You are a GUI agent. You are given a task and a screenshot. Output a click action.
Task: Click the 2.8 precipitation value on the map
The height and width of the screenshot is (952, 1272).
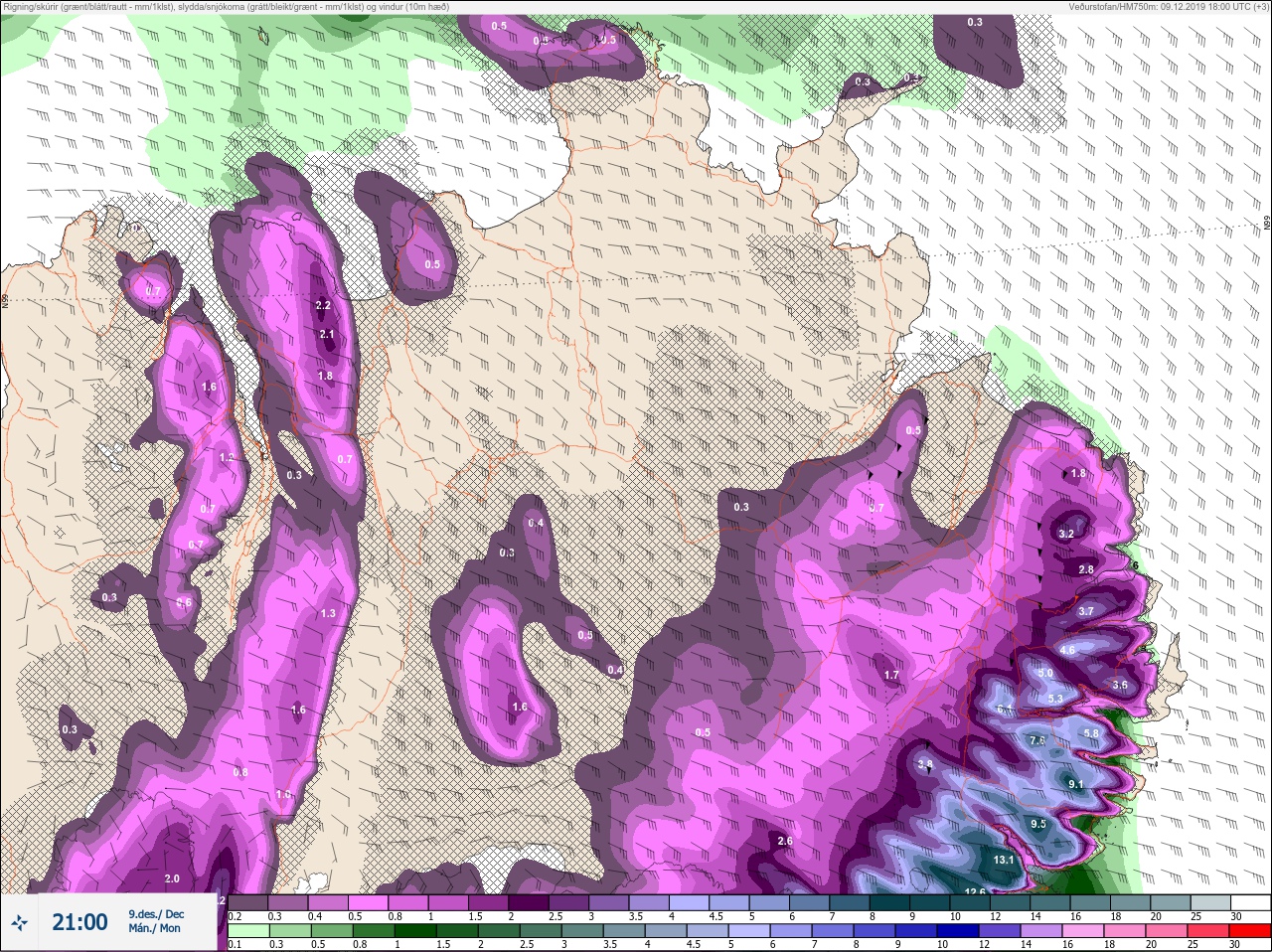pos(1086,569)
